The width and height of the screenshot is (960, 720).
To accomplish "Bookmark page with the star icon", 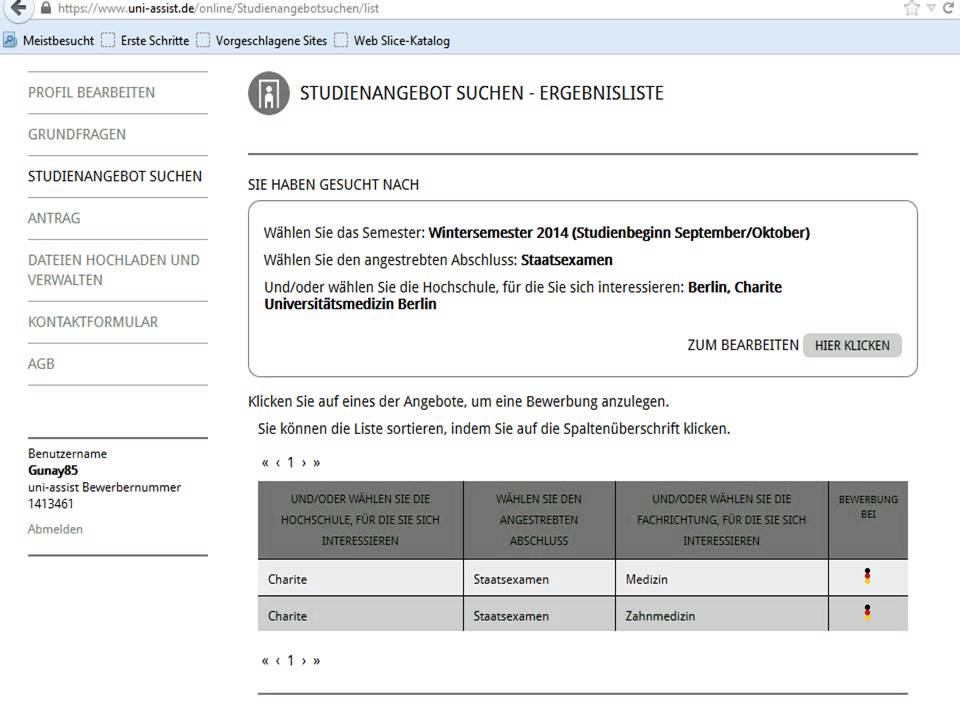I will 912,8.
